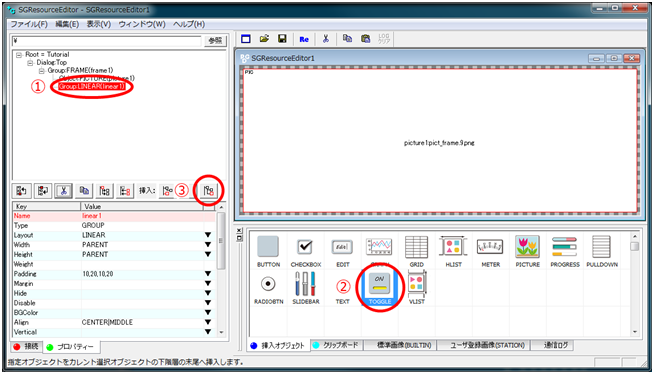Click the insert-as-child icon at toolbar's right end

point(209,191)
